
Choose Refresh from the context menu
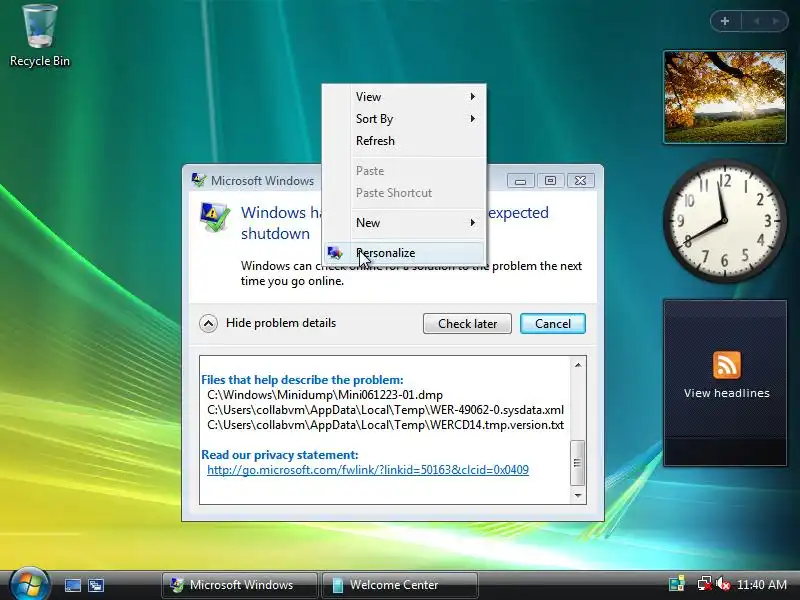pos(403,141)
